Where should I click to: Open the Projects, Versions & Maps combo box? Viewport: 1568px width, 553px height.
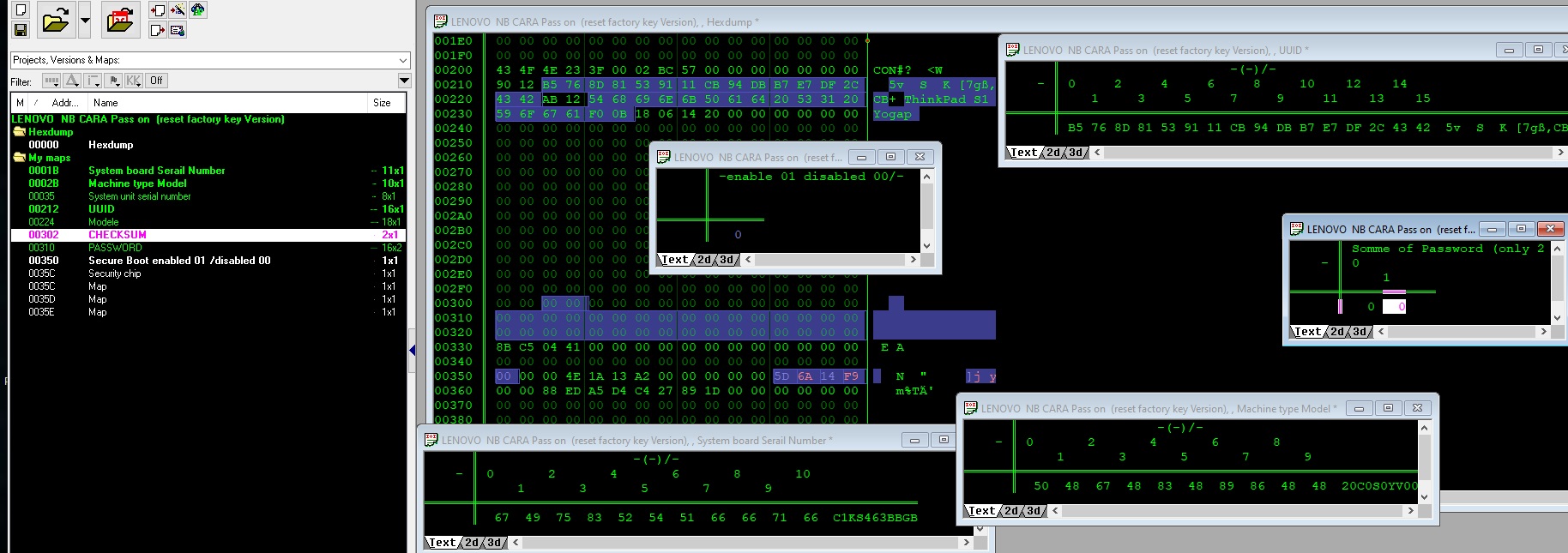[210, 60]
